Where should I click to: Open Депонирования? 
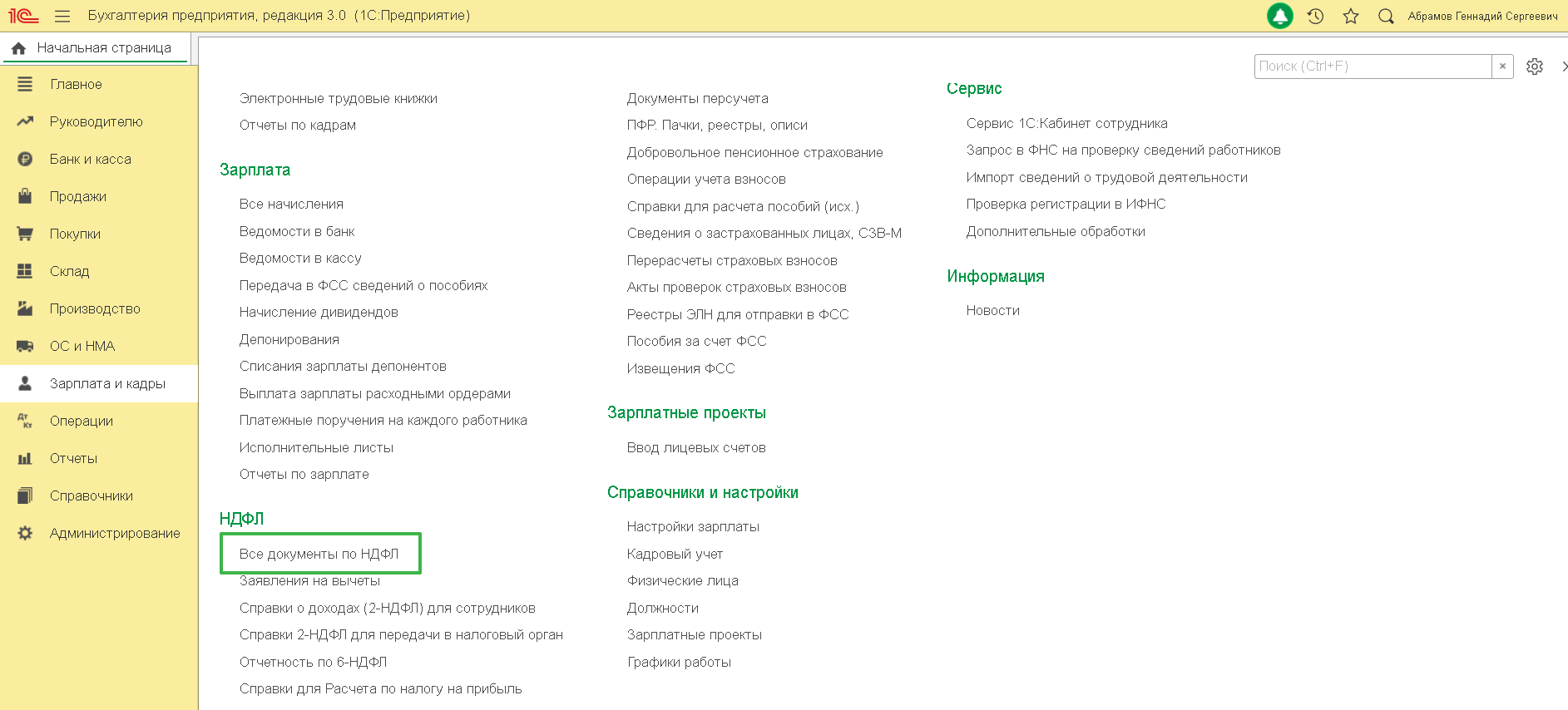289,339
